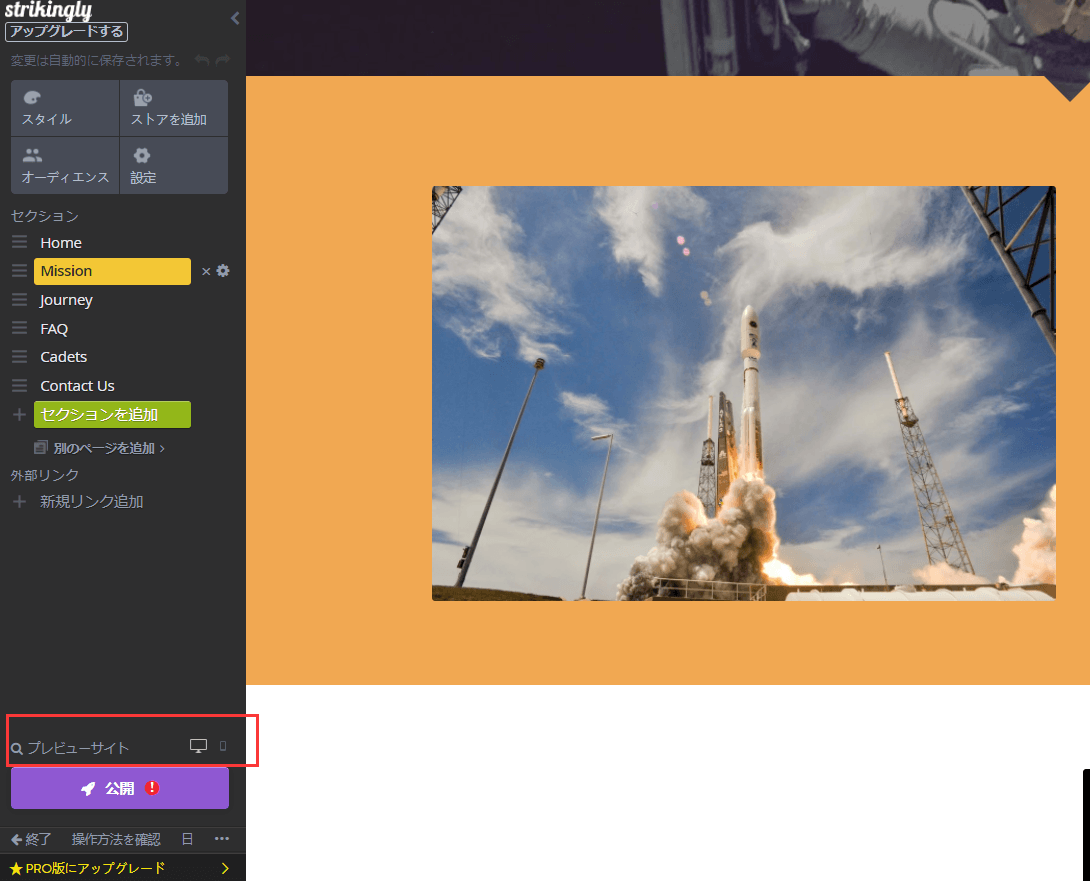Select the Journey section in the list
This screenshot has height=881, width=1090.
click(x=66, y=299)
